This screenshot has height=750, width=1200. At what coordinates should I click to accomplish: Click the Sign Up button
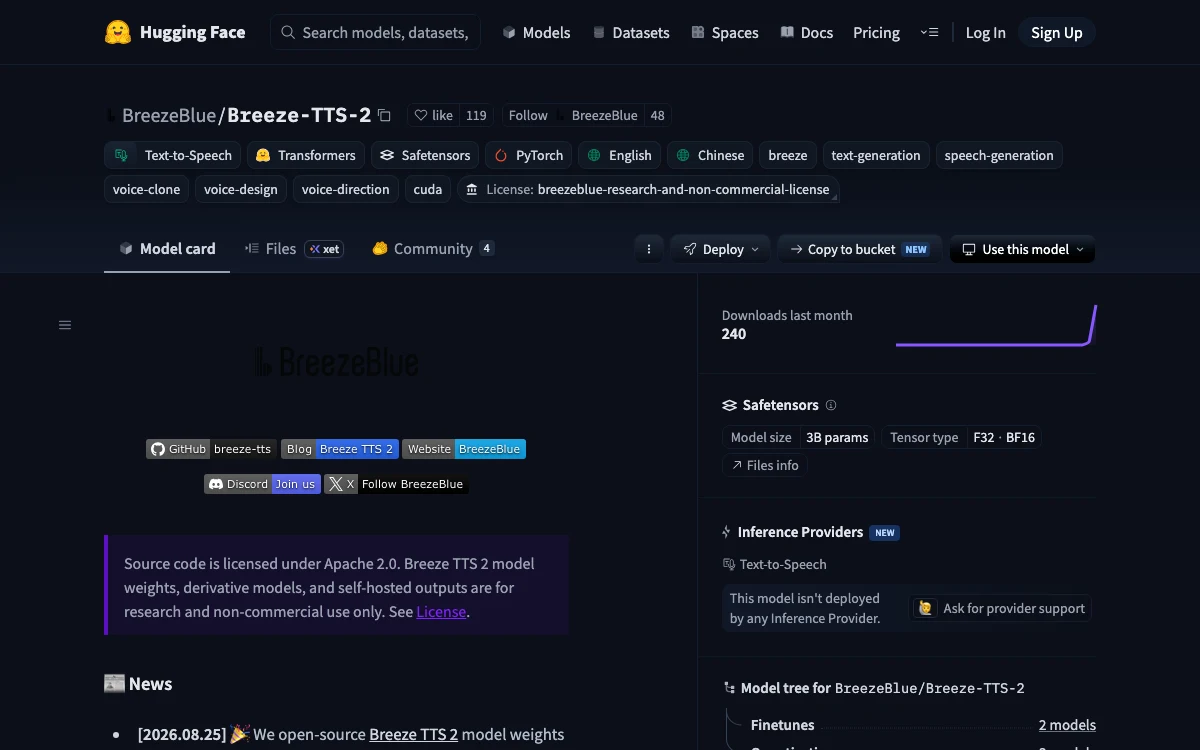click(1056, 32)
